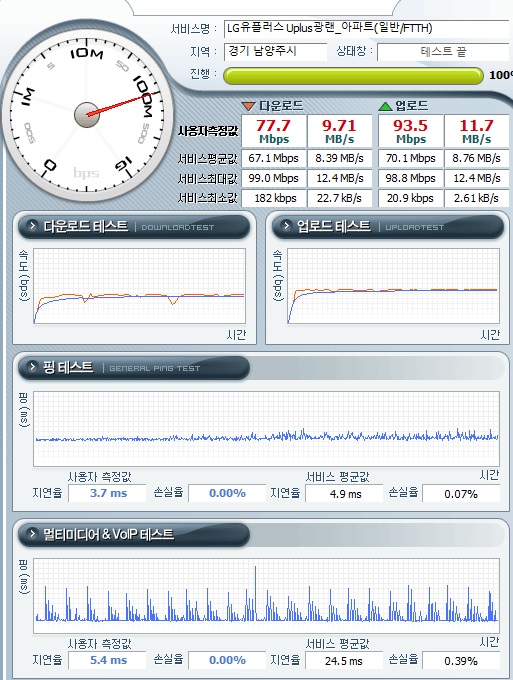Image resolution: width=513 pixels, height=680 pixels.
Task: Click the 서비스평균값 row label
Action: click(207, 159)
